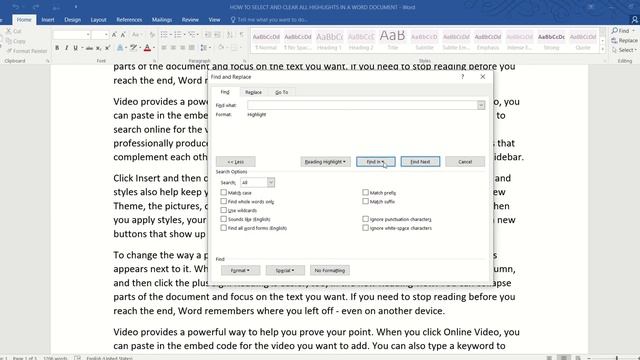Apply Underline formatting from the ribbon
This screenshot has height=360, width=640.
(x=76, y=48)
